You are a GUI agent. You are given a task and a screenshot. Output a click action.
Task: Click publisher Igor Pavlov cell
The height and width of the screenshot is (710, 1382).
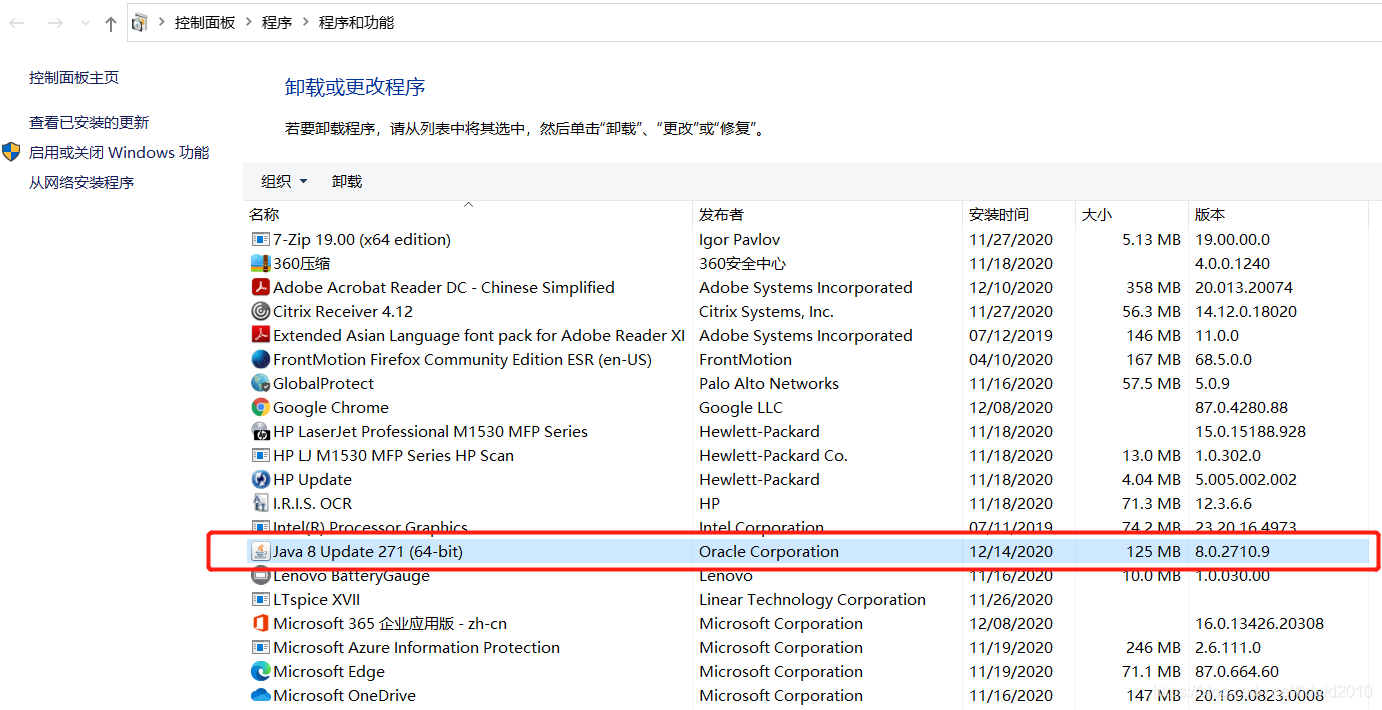click(739, 240)
